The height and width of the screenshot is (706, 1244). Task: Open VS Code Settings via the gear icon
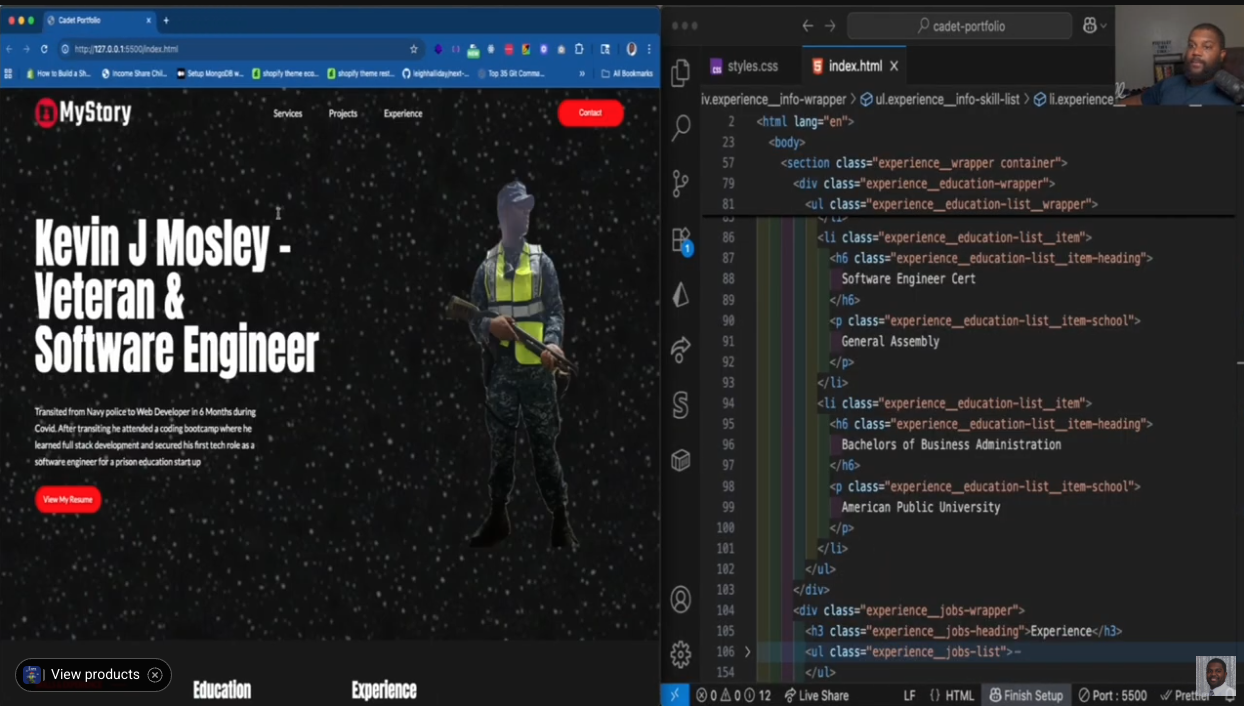point(681,653)
